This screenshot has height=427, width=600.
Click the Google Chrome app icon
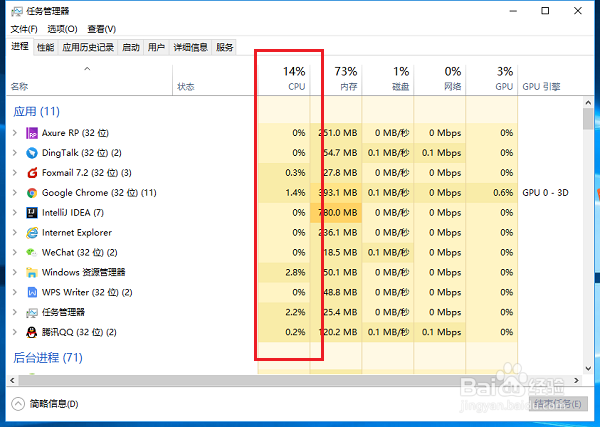[x=32, y=193]
